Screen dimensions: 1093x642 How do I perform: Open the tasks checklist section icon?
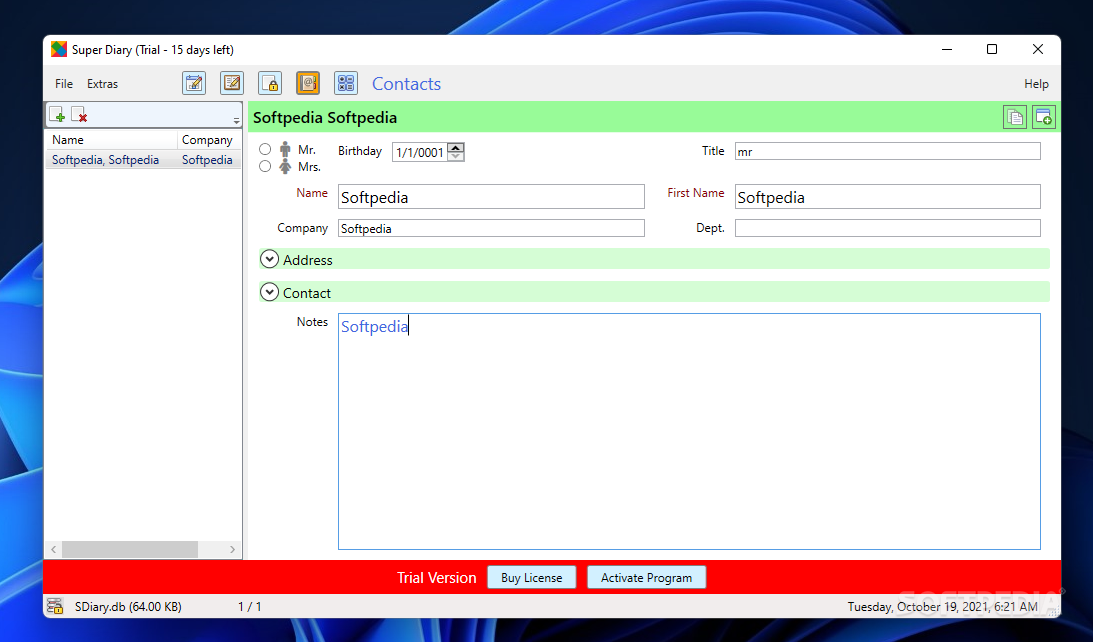(346, 83)
